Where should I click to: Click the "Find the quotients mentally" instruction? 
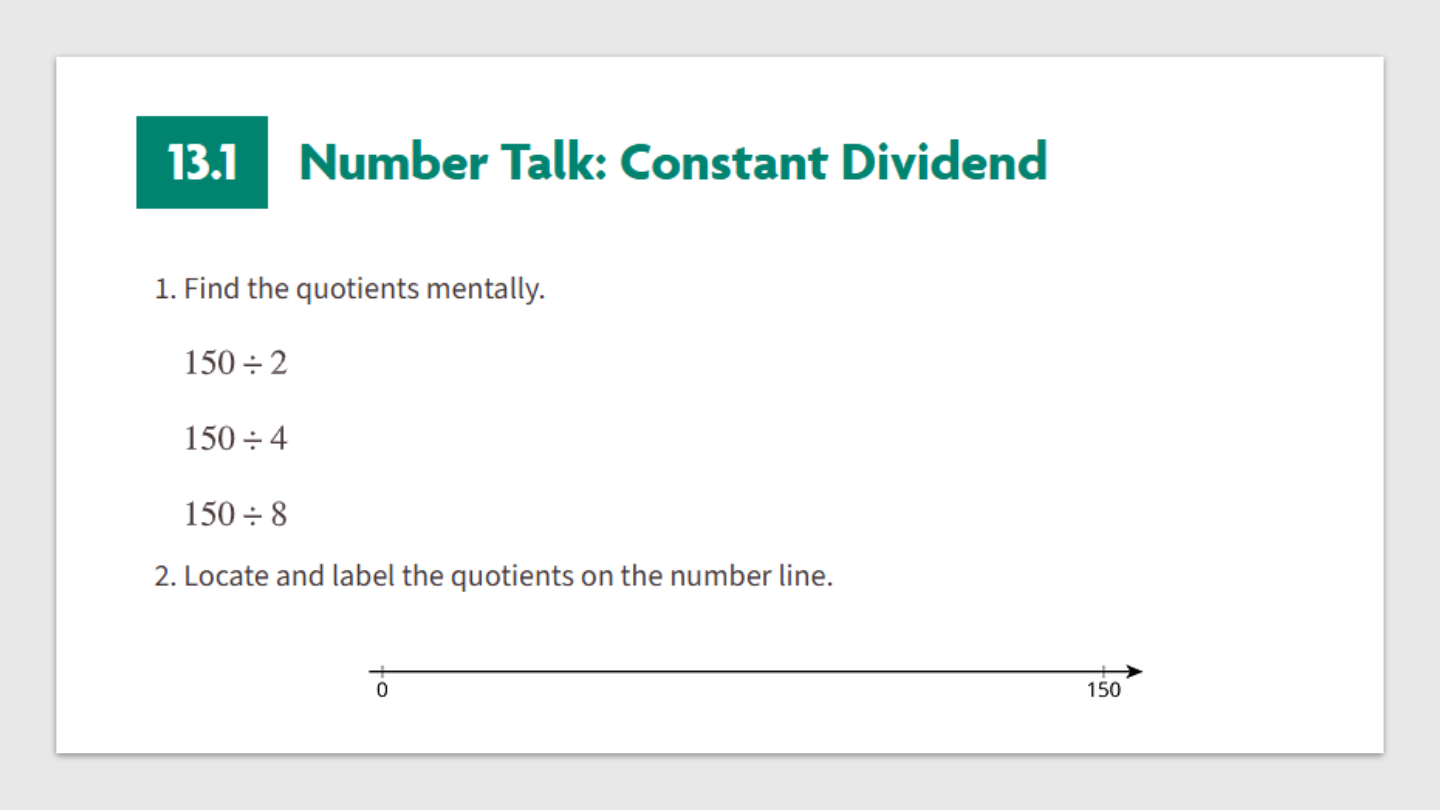(x=364, y=290)
